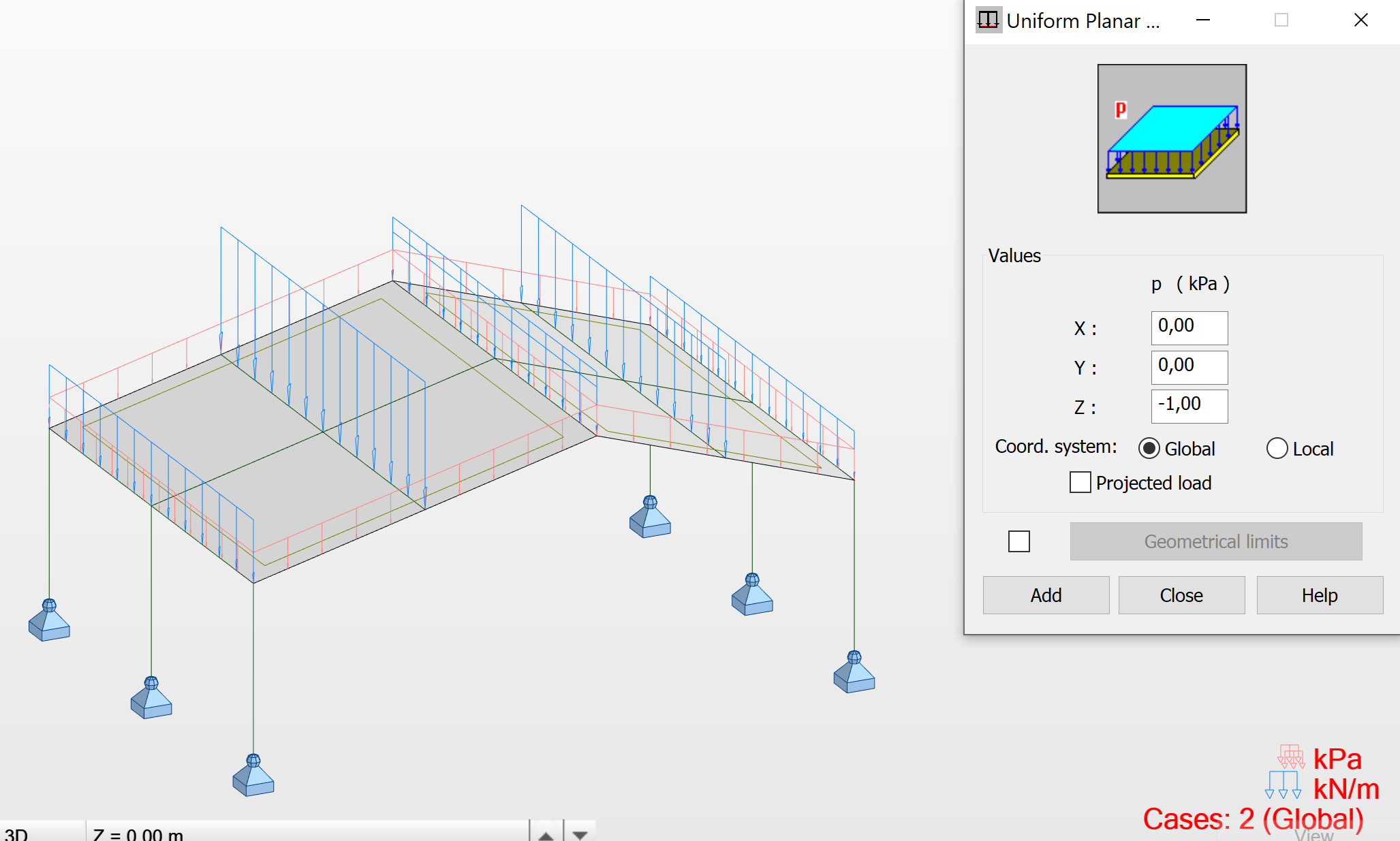This screenshot has width=1400, height=841.
Task: Minimize the Uniform Planar Load dialog
Action: tap(1203, 20)
